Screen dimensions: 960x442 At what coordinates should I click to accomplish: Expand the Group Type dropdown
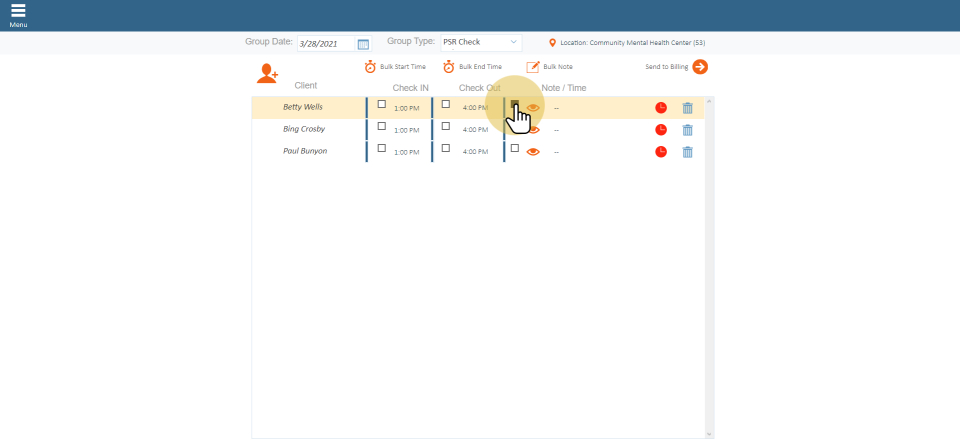481,43
